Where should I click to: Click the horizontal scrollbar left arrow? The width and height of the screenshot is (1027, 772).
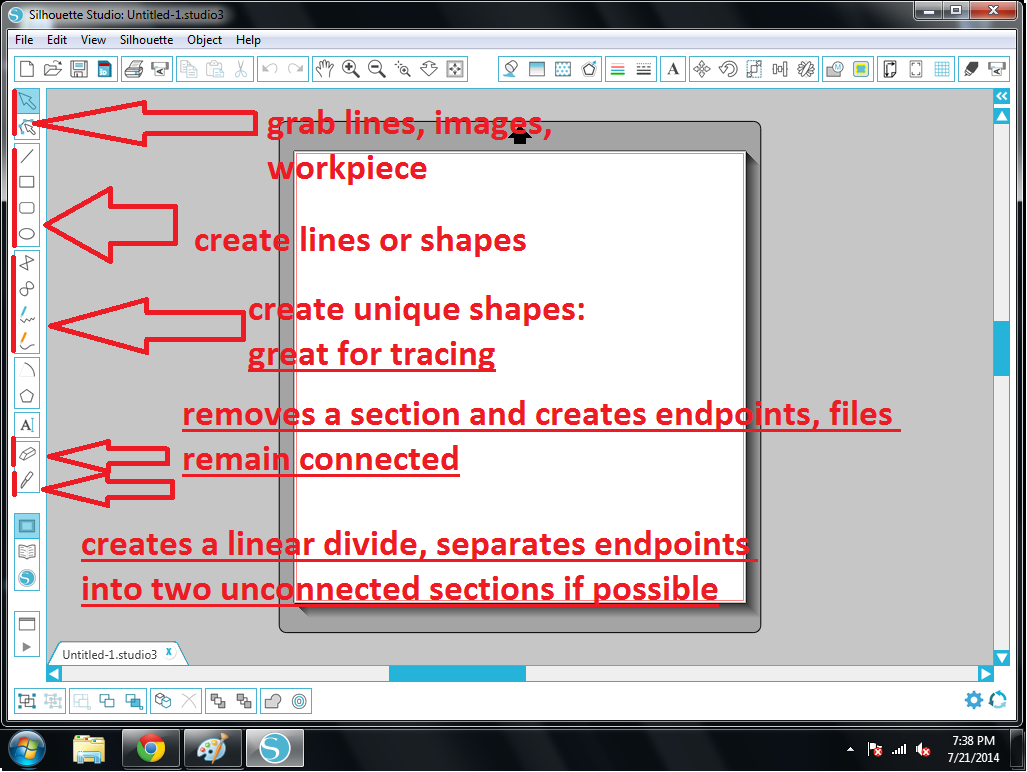(x=54, y=674)
